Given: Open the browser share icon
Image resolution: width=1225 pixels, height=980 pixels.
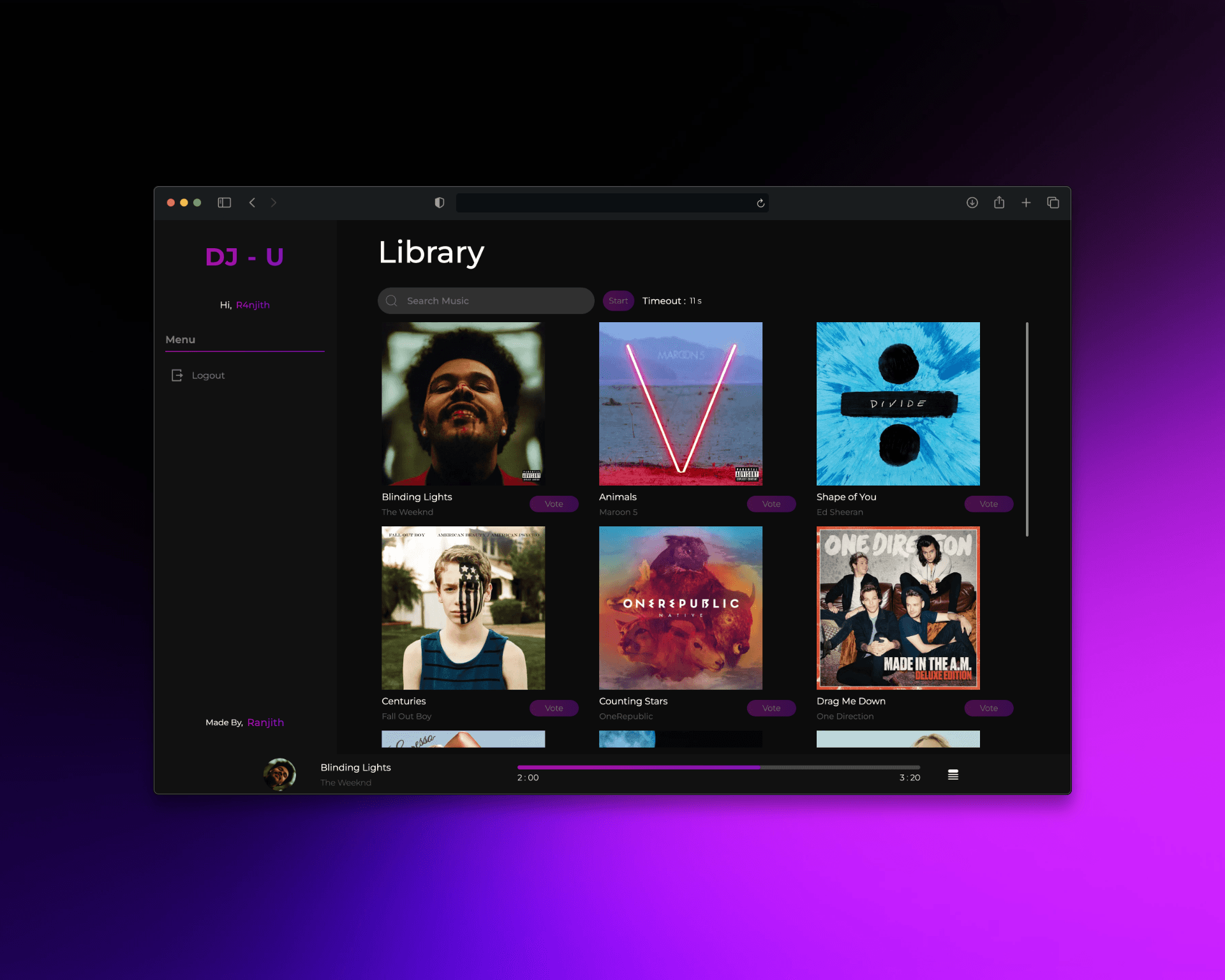Looking at the screenshot, I should [999, 202].
